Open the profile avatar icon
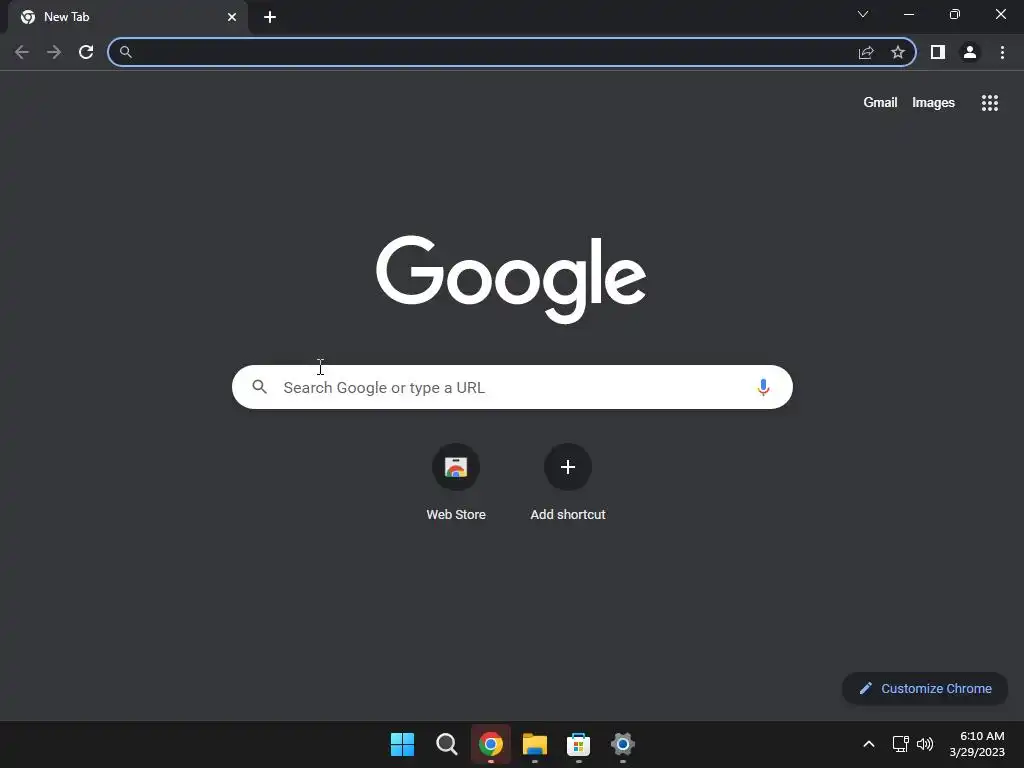The width and height of the screenshot is (1024, 768). point(970,52)
